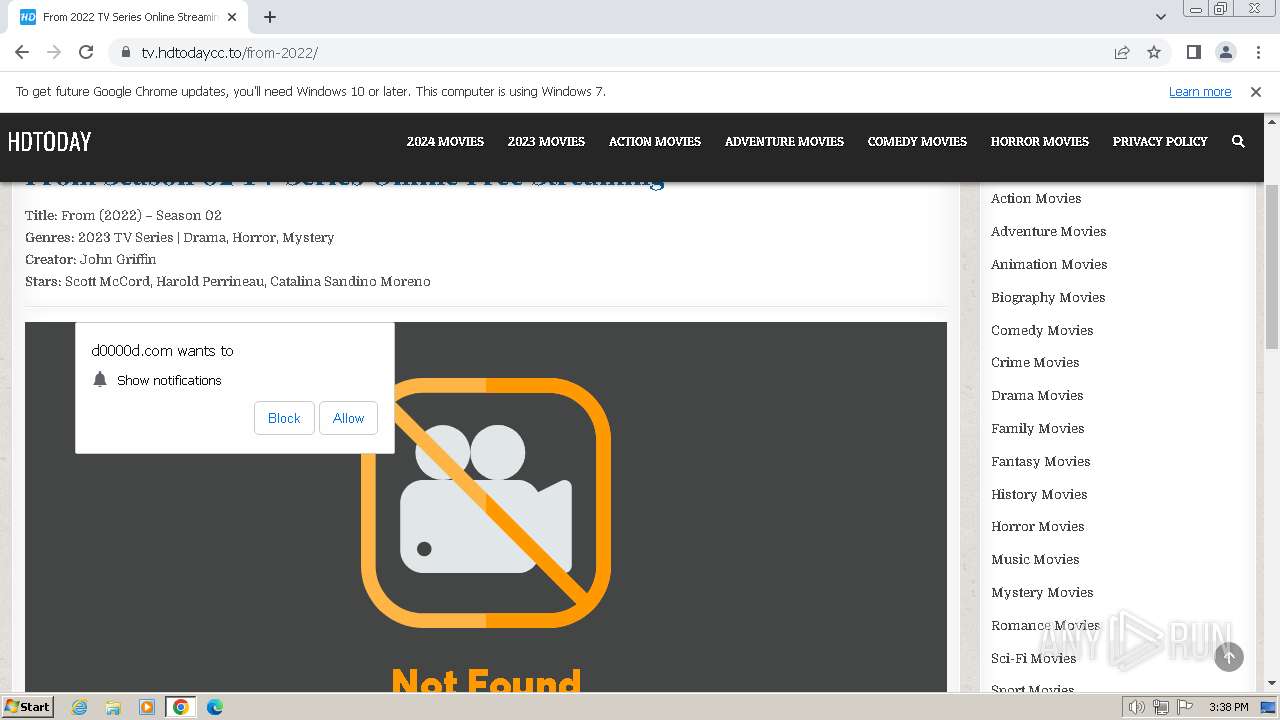Open the Windows Start button
The image size is (1280, 720).
tap(28, 706)
